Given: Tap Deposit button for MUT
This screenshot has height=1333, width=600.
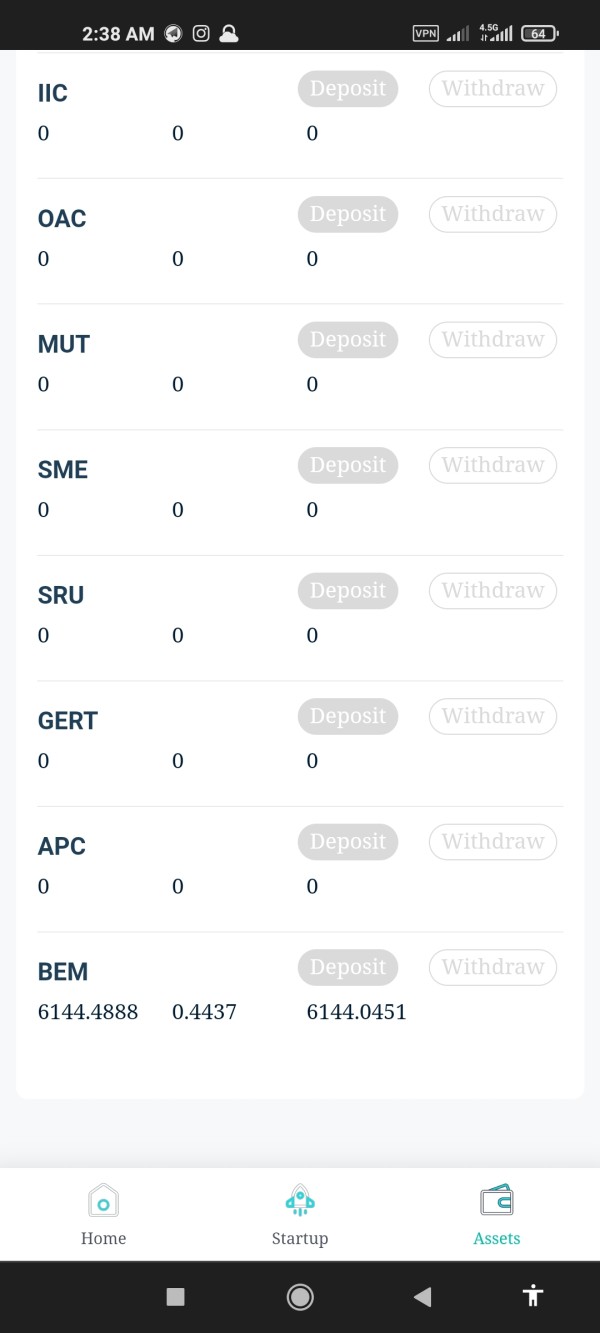Looking at the screenshot, I should tap(348, 339).
